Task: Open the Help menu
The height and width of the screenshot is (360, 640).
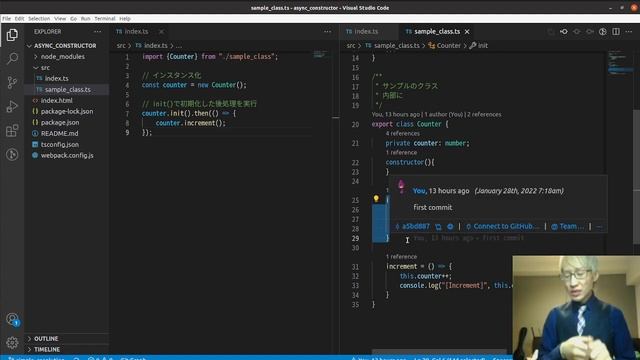Action: pos(125,19)
